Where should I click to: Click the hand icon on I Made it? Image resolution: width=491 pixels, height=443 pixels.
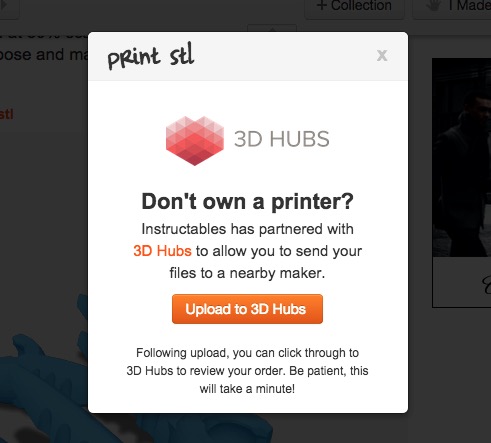(434, 6)
